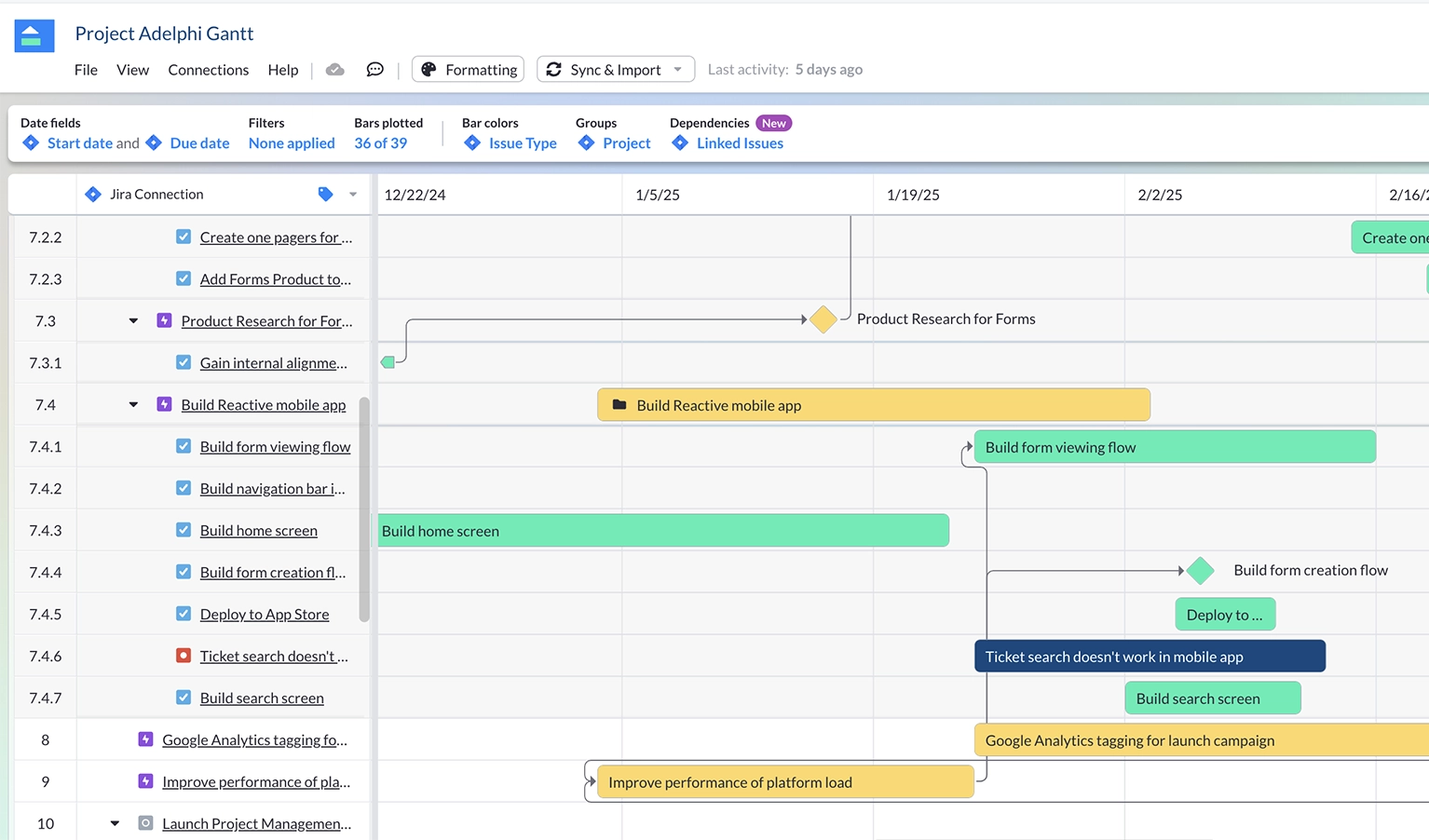Toggle task checkbox for Build navigation bar

coord(184,488)
